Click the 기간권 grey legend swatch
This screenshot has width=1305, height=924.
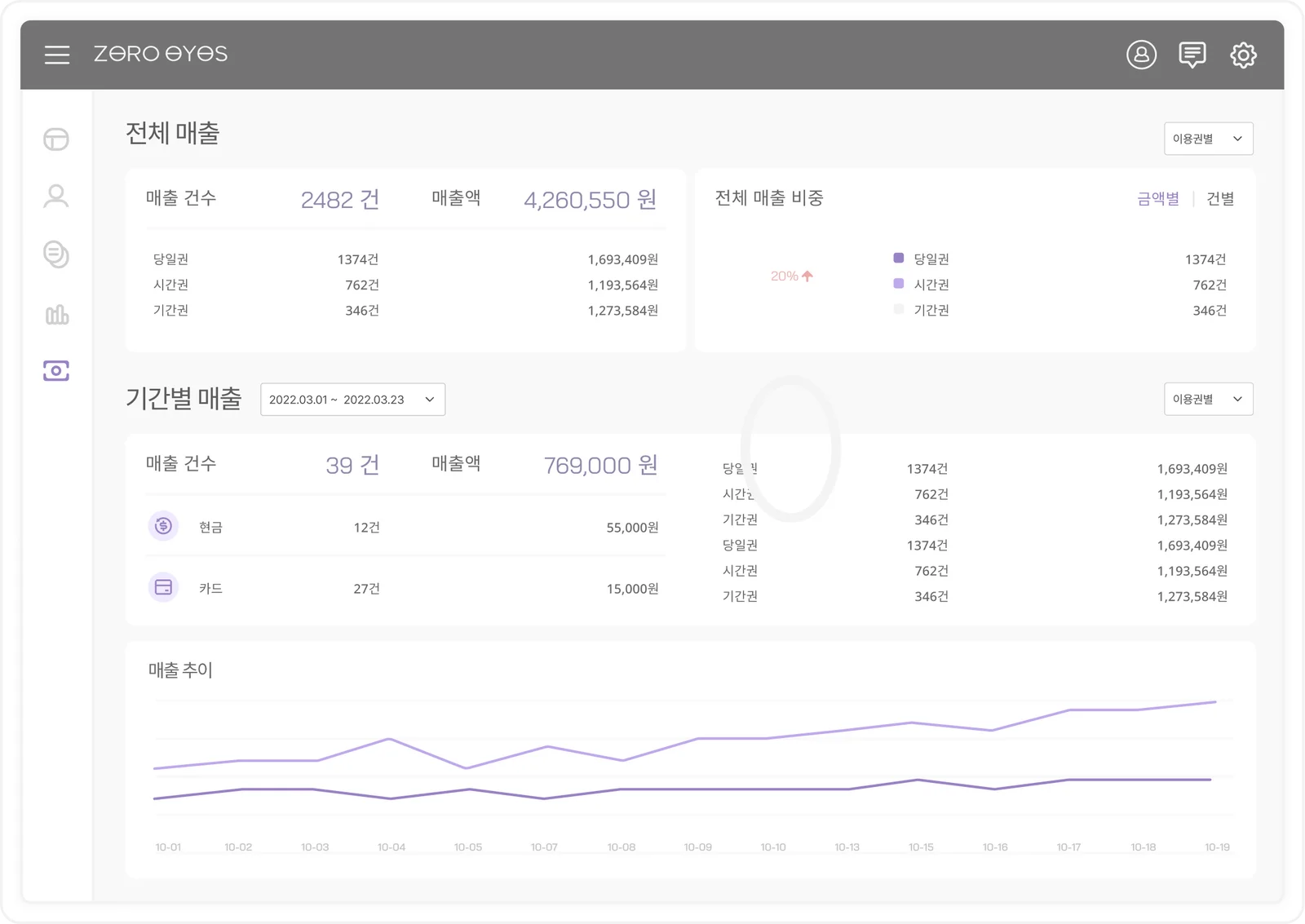pyautogui.click(x=899, y=309)
